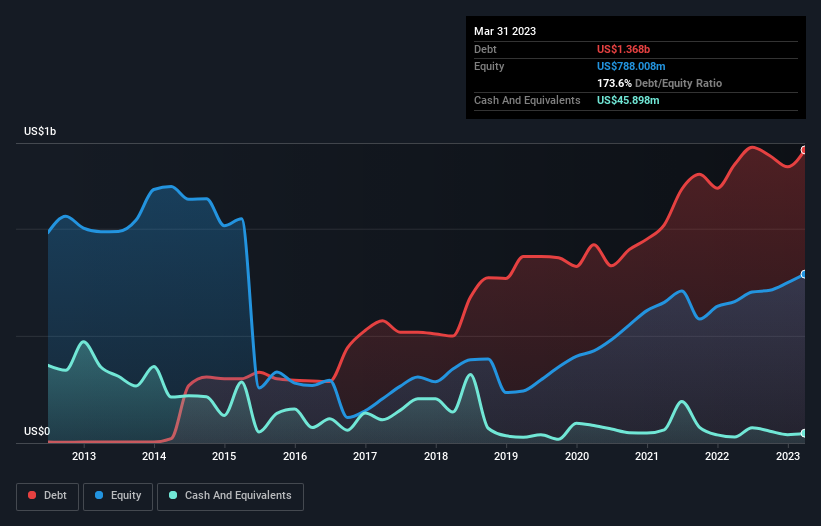Click the 2022 axis label

click(x=717, y=456)
